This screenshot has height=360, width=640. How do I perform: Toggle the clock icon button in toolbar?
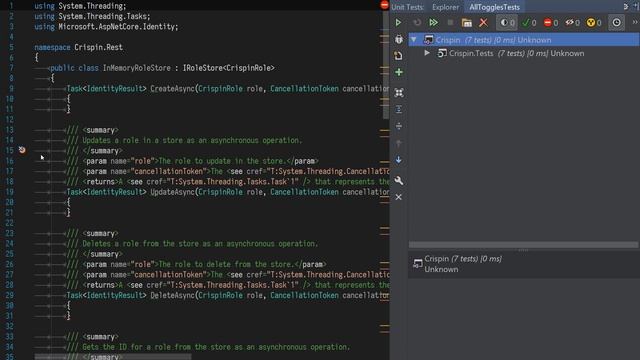point(616,23)
